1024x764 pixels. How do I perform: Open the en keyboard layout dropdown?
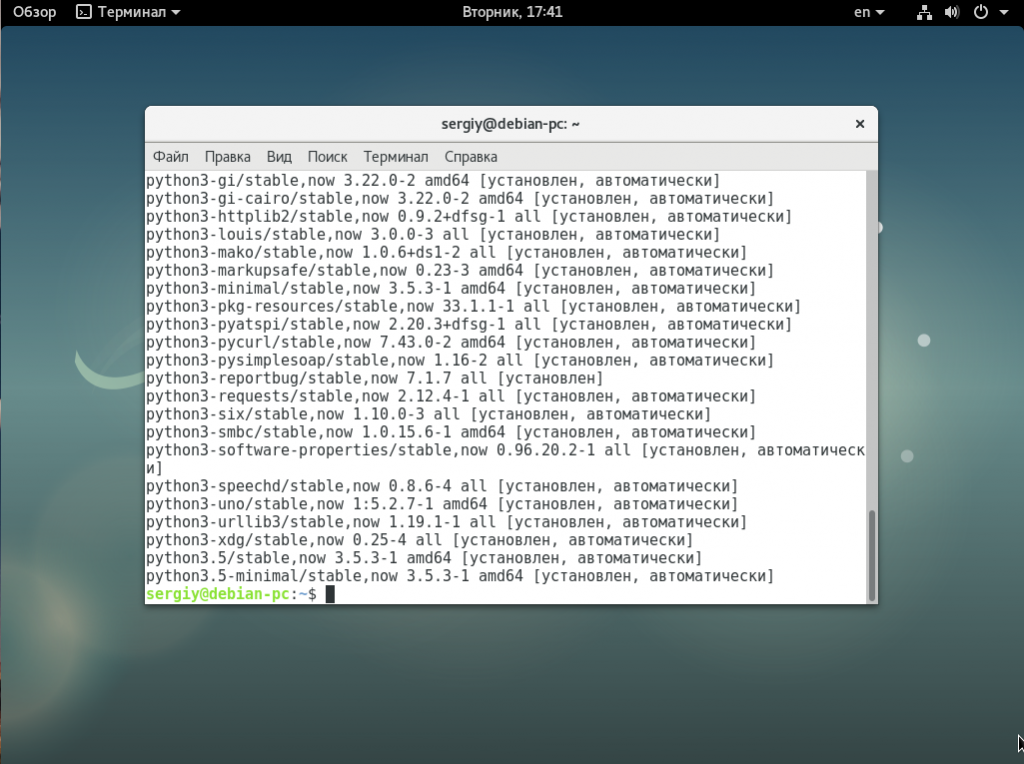tap(869, 13)
